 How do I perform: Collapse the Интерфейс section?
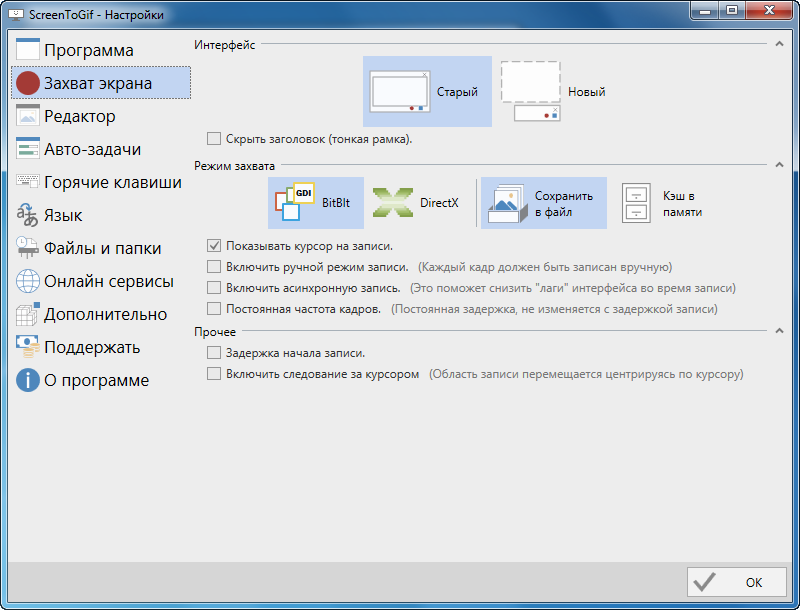pos(779,44)
